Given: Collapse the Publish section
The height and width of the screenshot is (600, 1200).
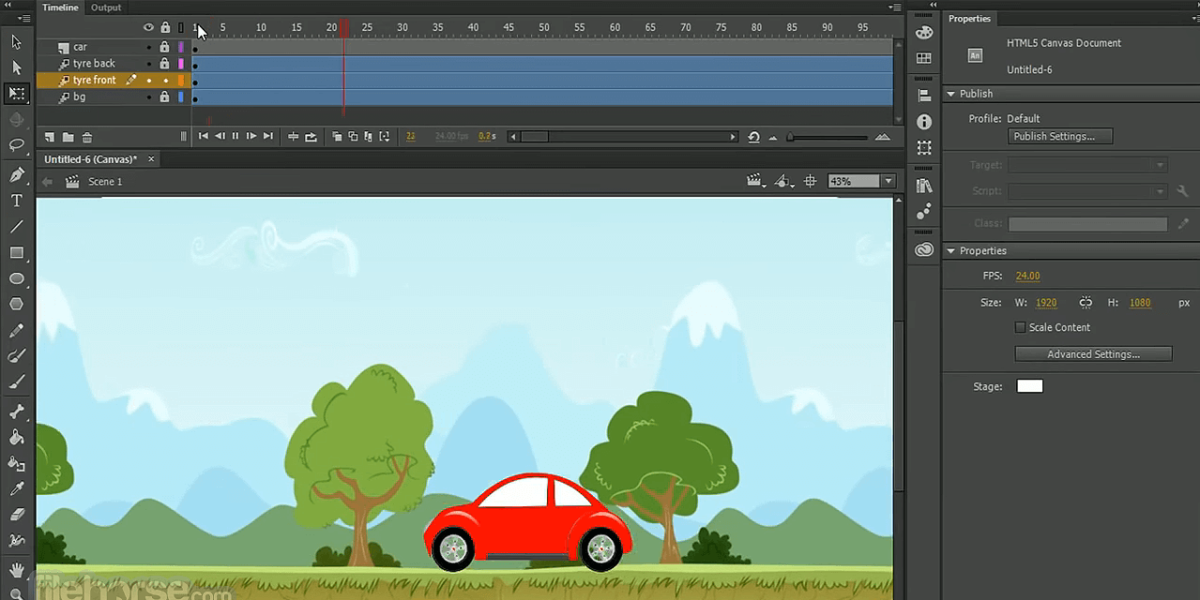Looking at the screenshot, I should (951, 94).
